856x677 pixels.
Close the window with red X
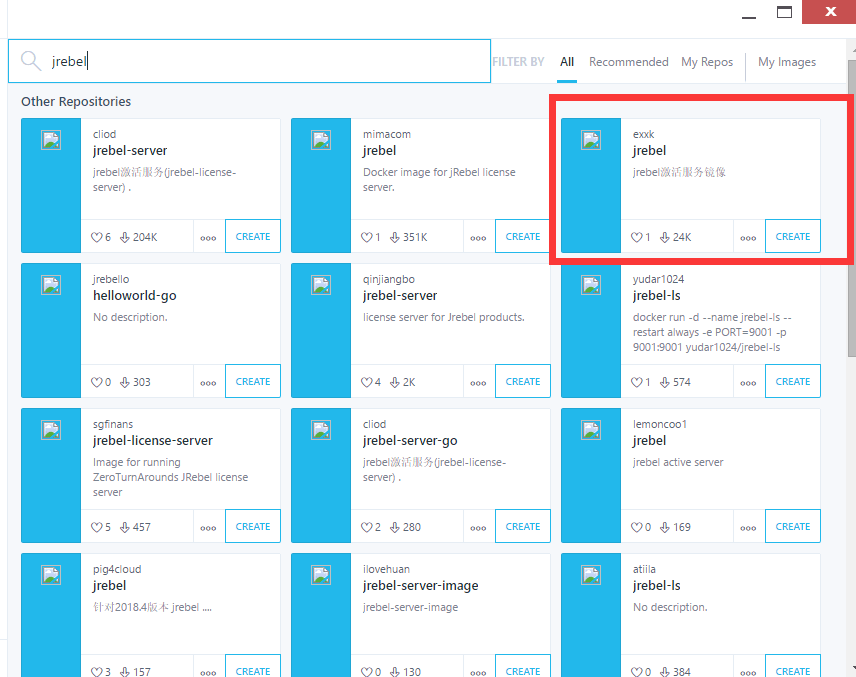tap(830, 11)
